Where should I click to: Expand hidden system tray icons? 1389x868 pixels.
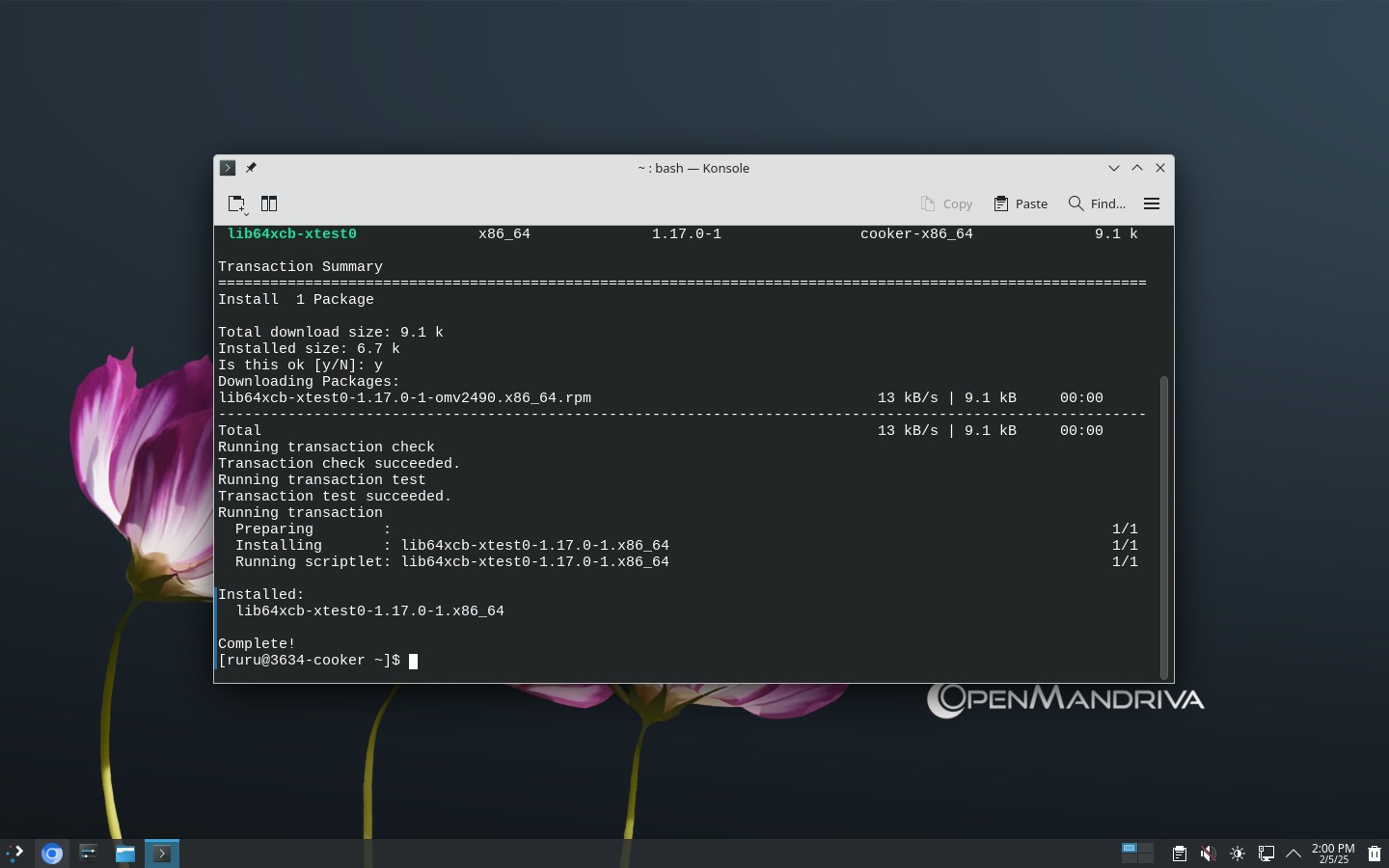click(1294, 854)
